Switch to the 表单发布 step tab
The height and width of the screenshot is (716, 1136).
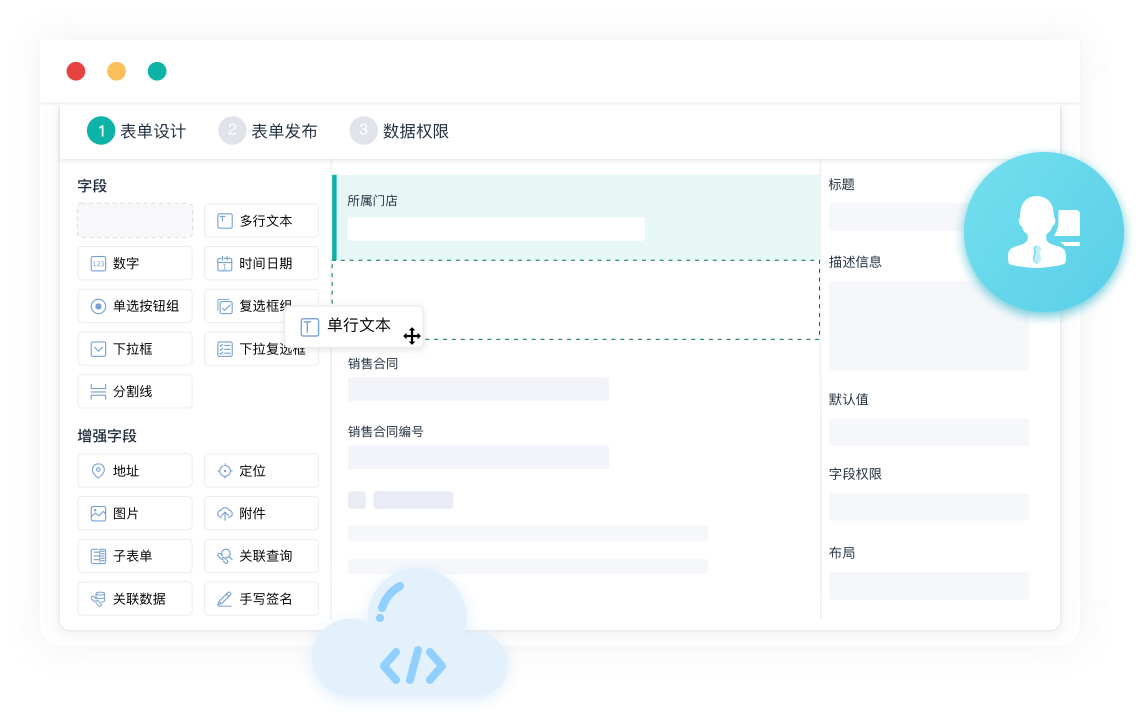pos(269,131)
